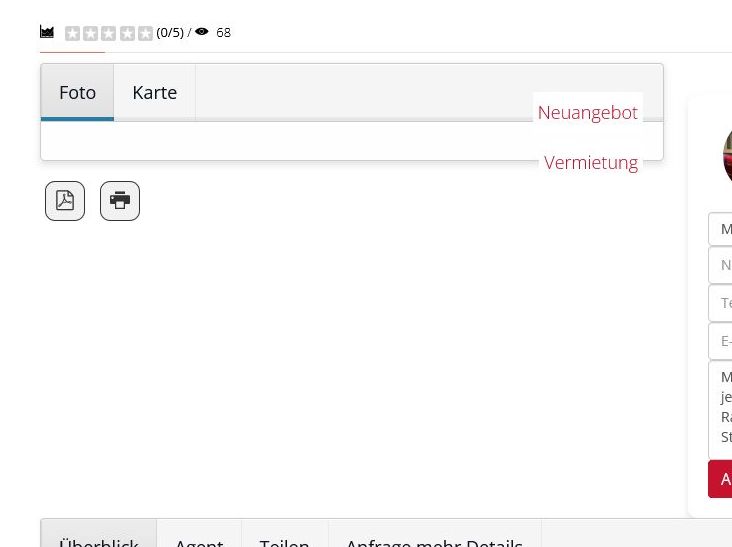Image resolution: width=732 pixels, height=547 pixels.
Task: Click the Neuangebot label
Action: 587,112
